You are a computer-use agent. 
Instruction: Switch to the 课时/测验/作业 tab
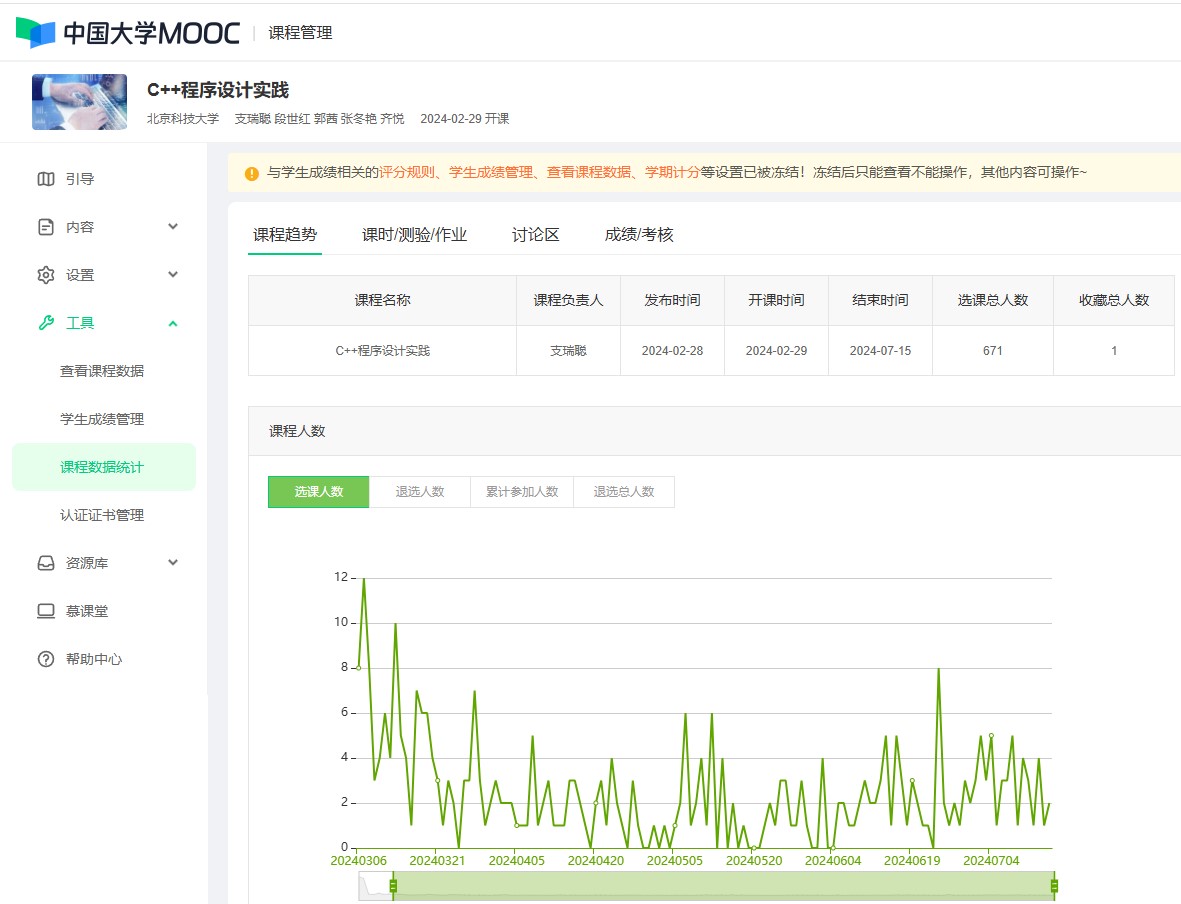414,235
